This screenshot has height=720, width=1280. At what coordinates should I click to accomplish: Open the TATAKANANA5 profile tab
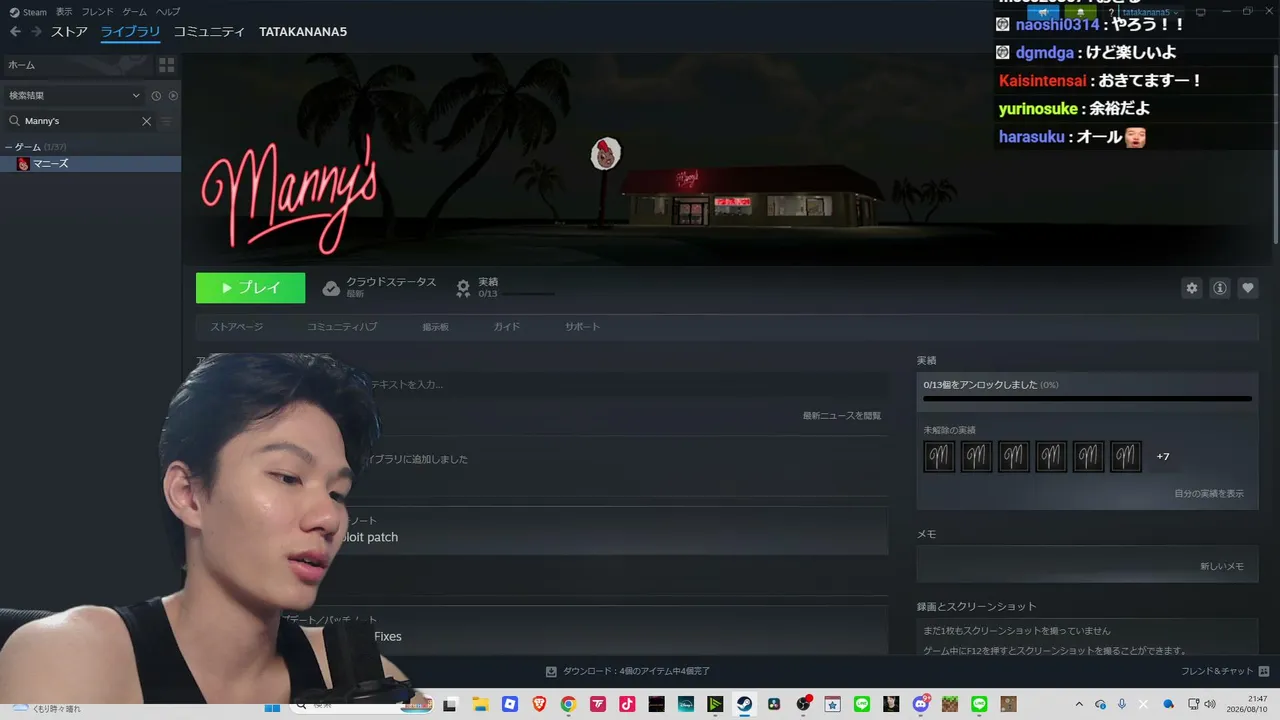tap(303, 32)
